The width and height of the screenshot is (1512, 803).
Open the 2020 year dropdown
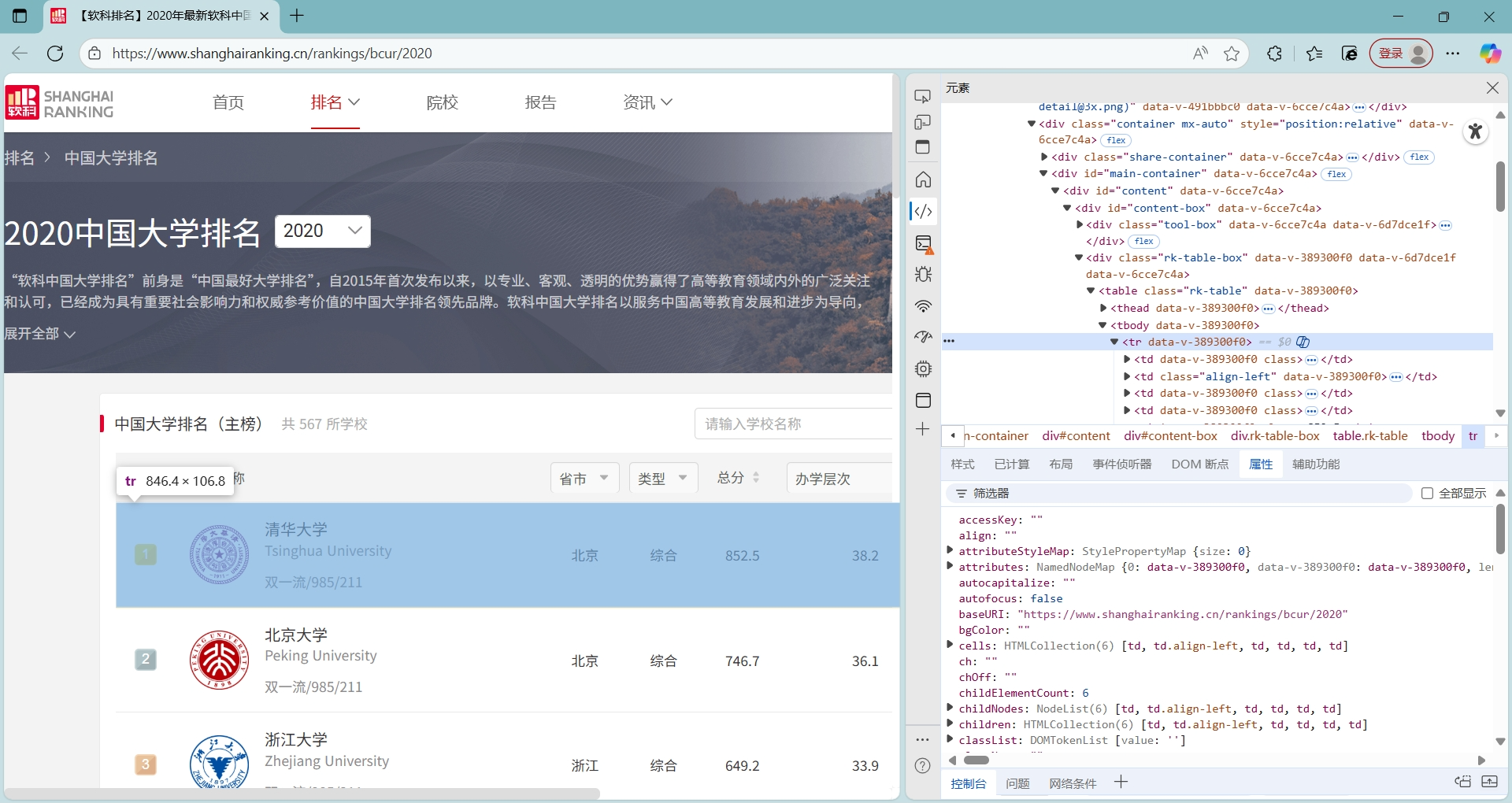point(323,231)
